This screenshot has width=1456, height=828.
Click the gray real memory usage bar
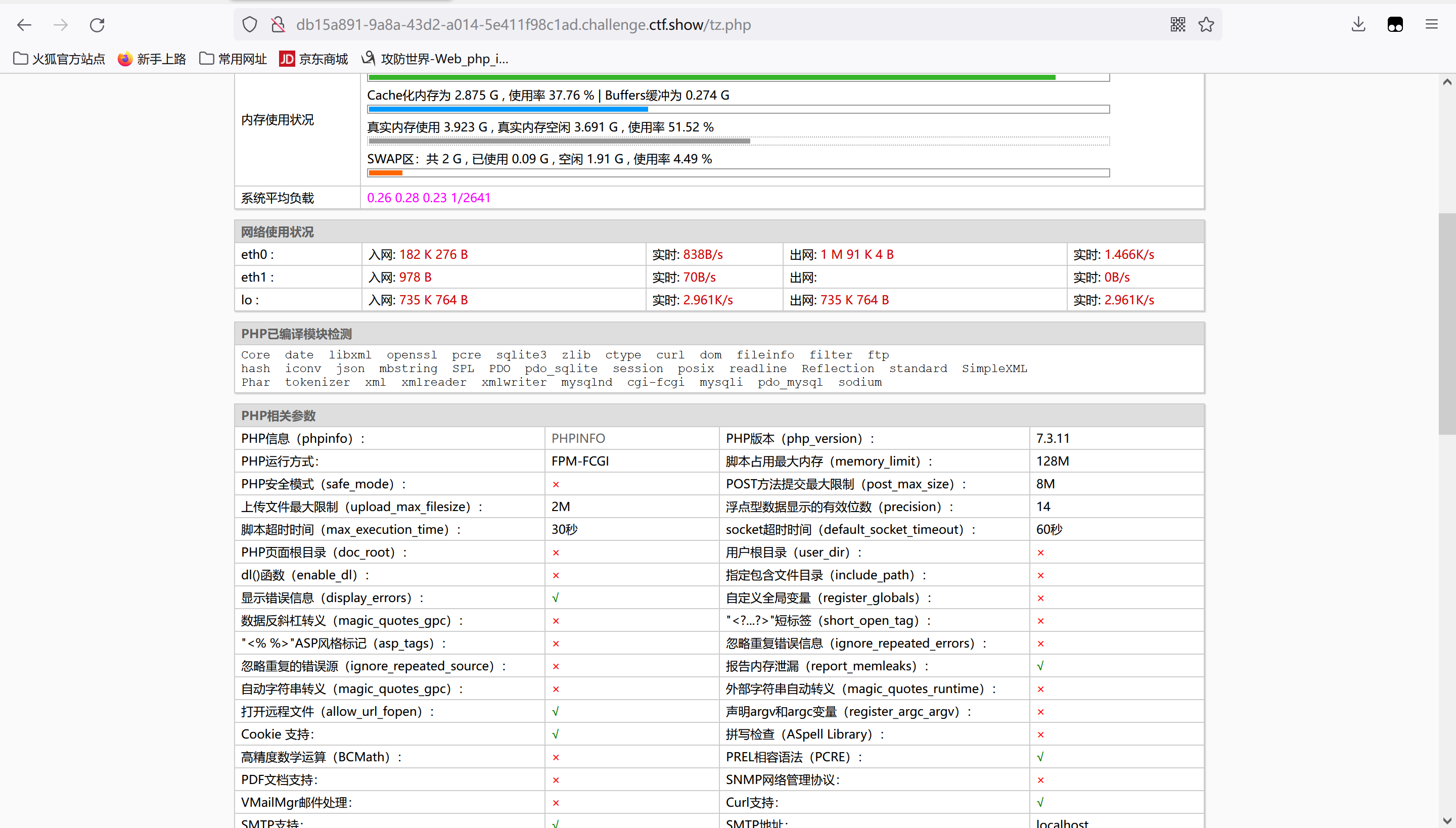tap(559, 141)
